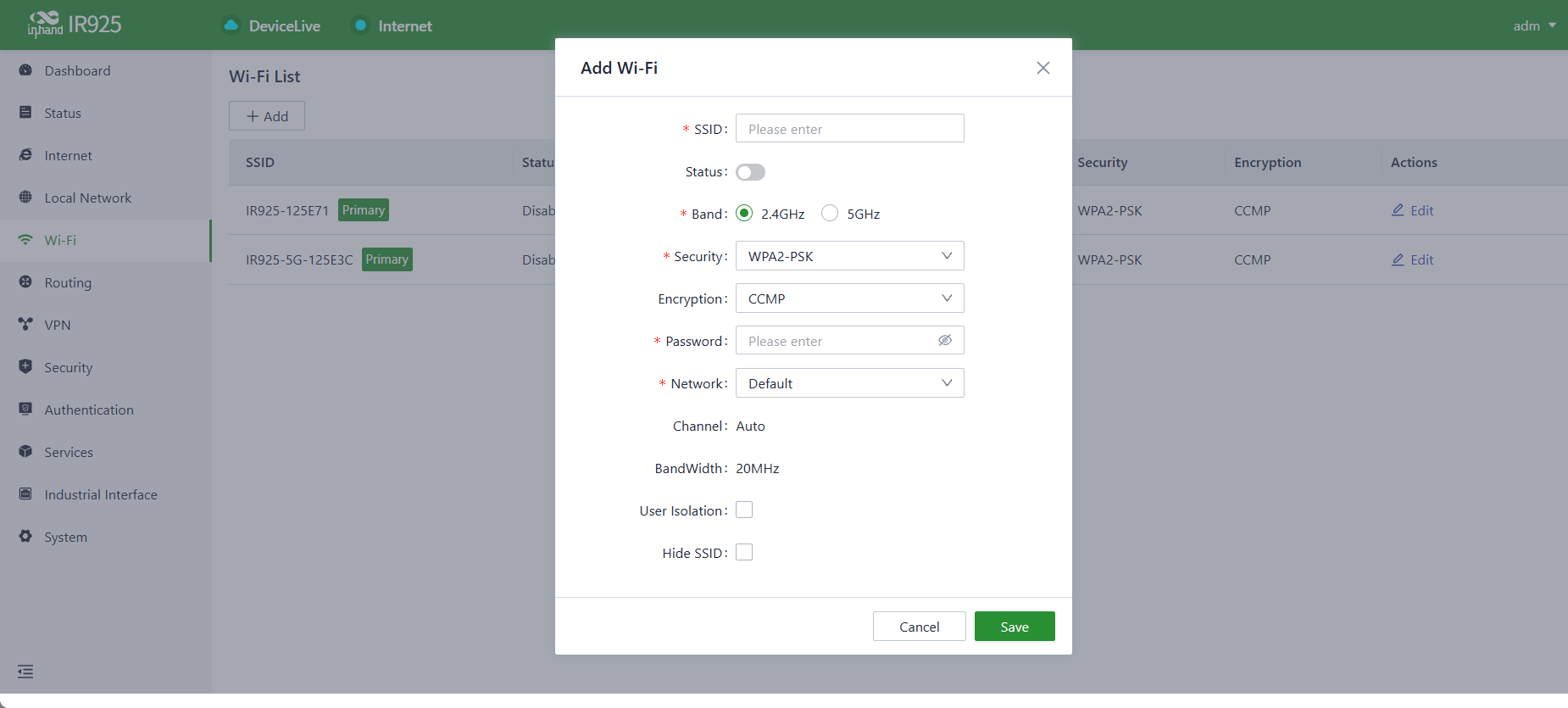The height and width of the screenshot is (708, 1568).
Task: Click the Internet status indicator icon
Action: click(360, 25)
